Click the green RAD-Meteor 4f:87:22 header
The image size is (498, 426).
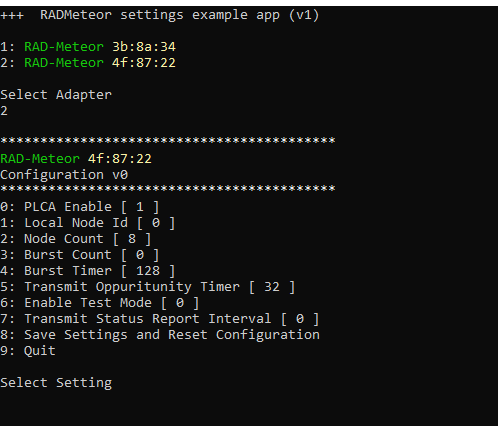tap(76, 159)
